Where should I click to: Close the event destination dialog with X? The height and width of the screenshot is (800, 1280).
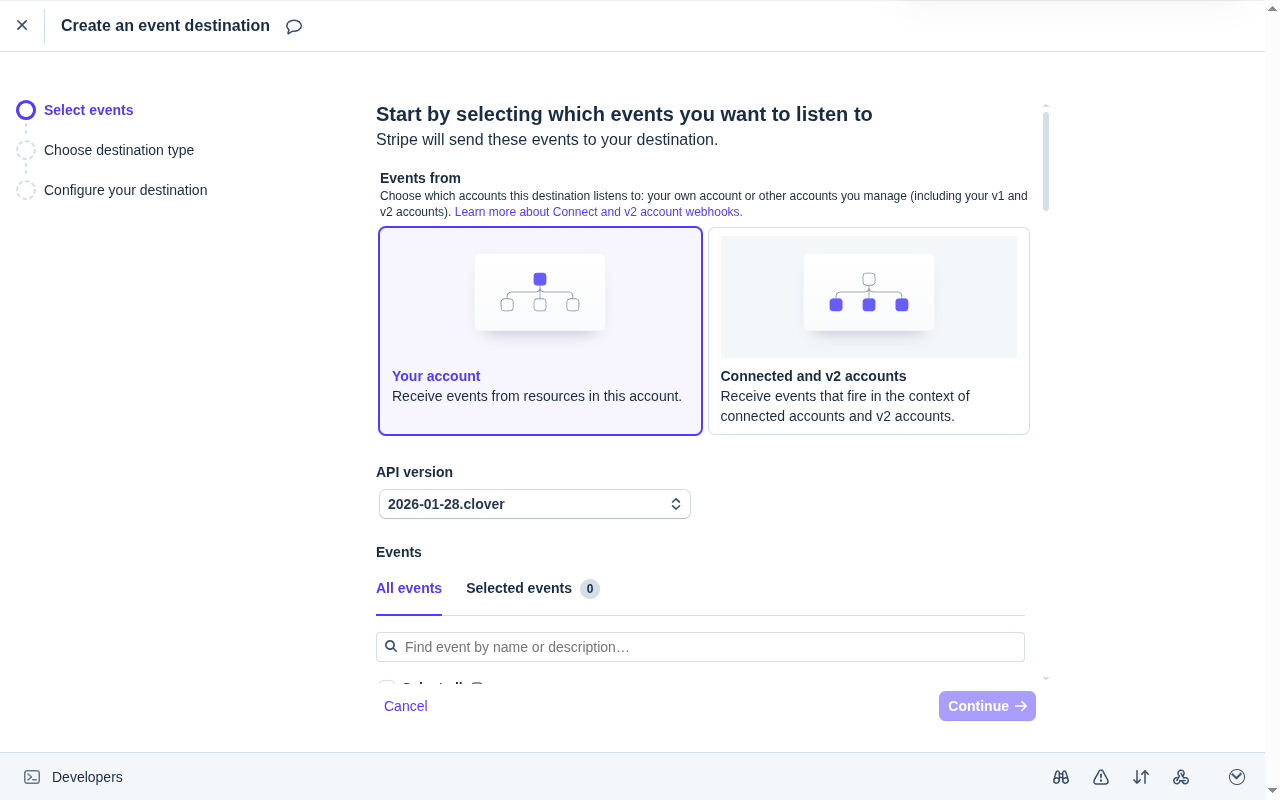(x=22, y=25)
